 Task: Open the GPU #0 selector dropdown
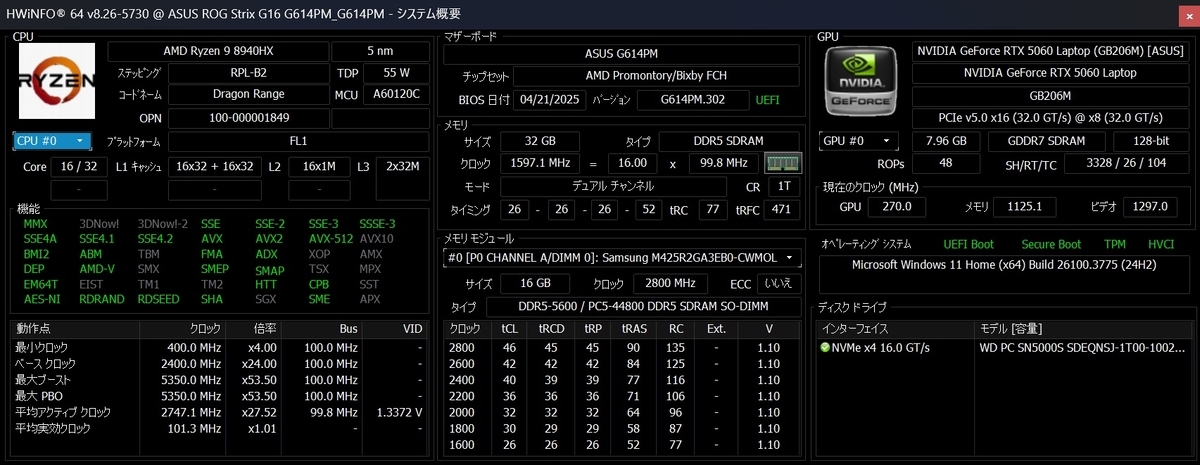[860, 141]
